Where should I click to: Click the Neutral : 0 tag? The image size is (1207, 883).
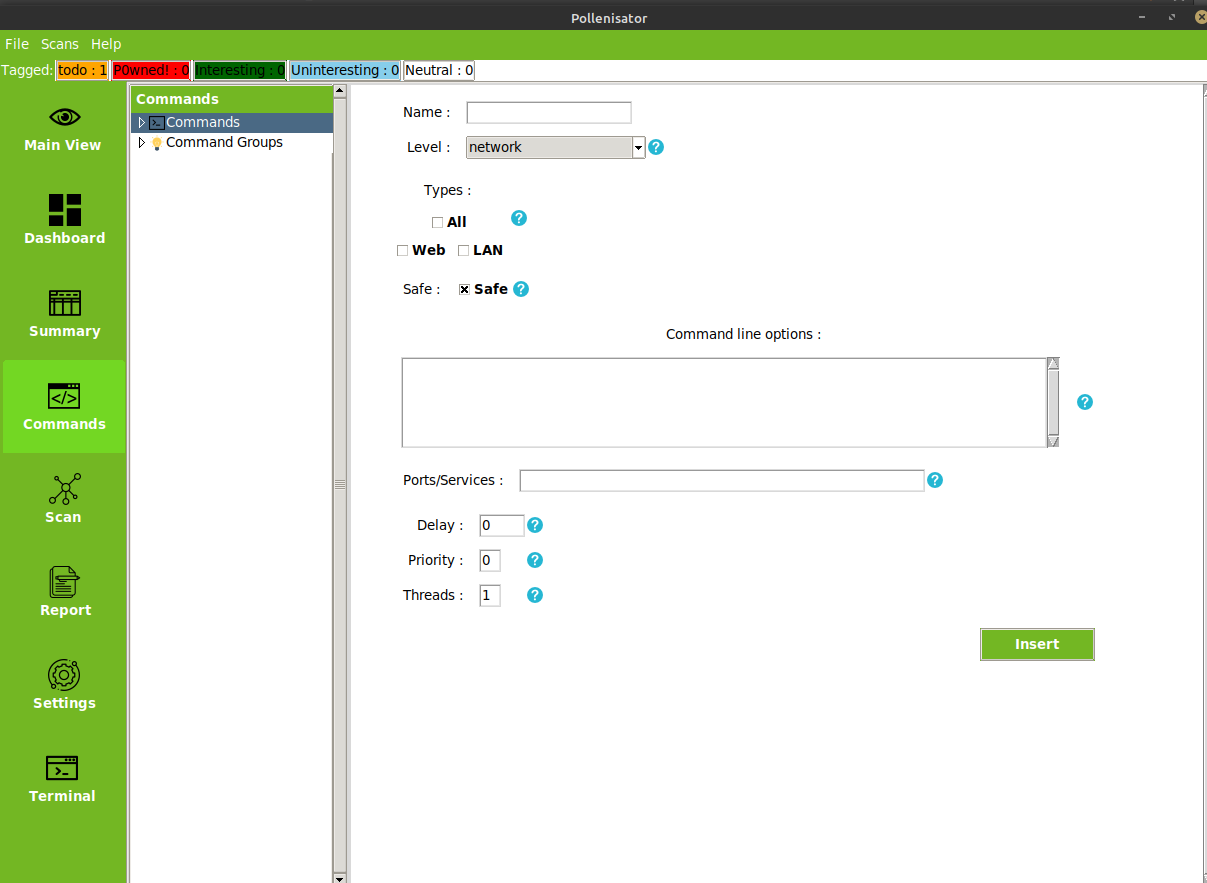[x=439, y=70]
